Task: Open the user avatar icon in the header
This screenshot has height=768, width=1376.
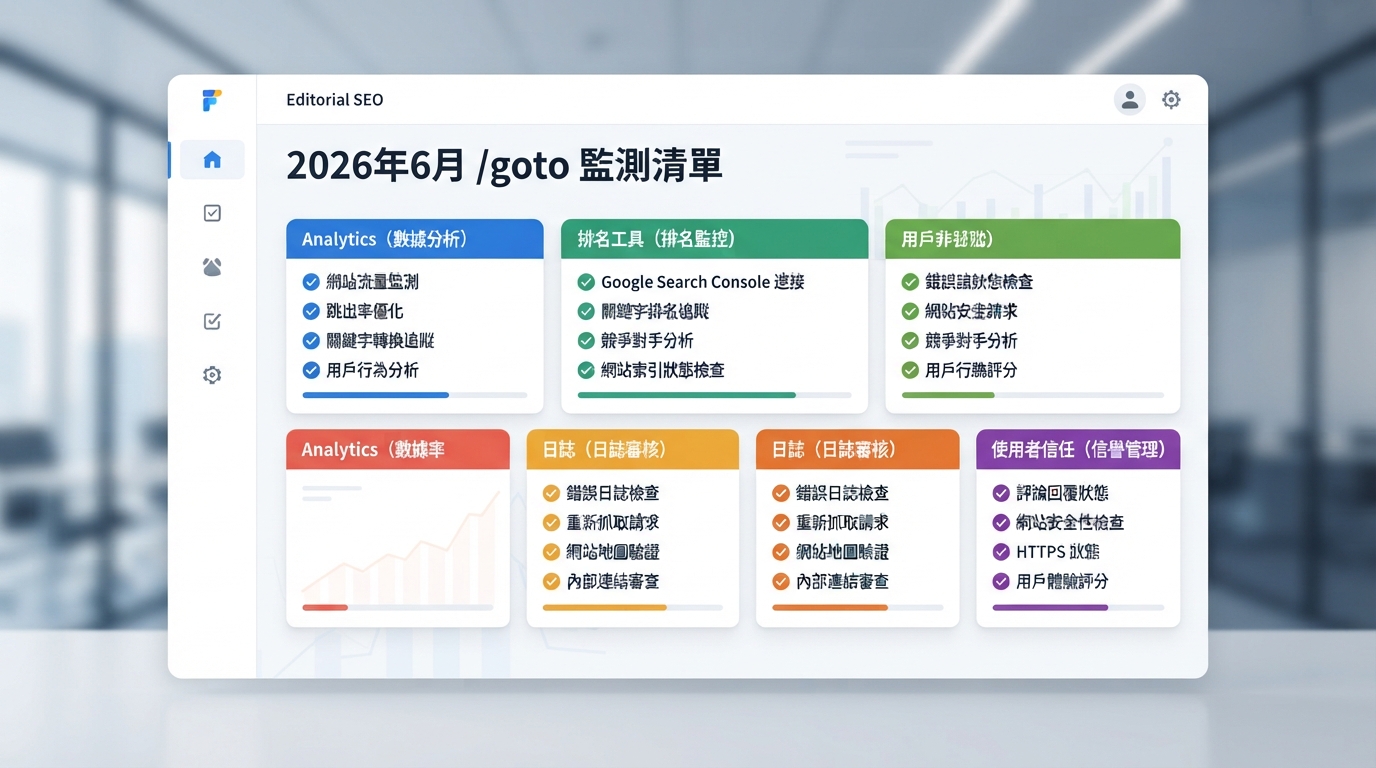Action: coord(1130,100)
